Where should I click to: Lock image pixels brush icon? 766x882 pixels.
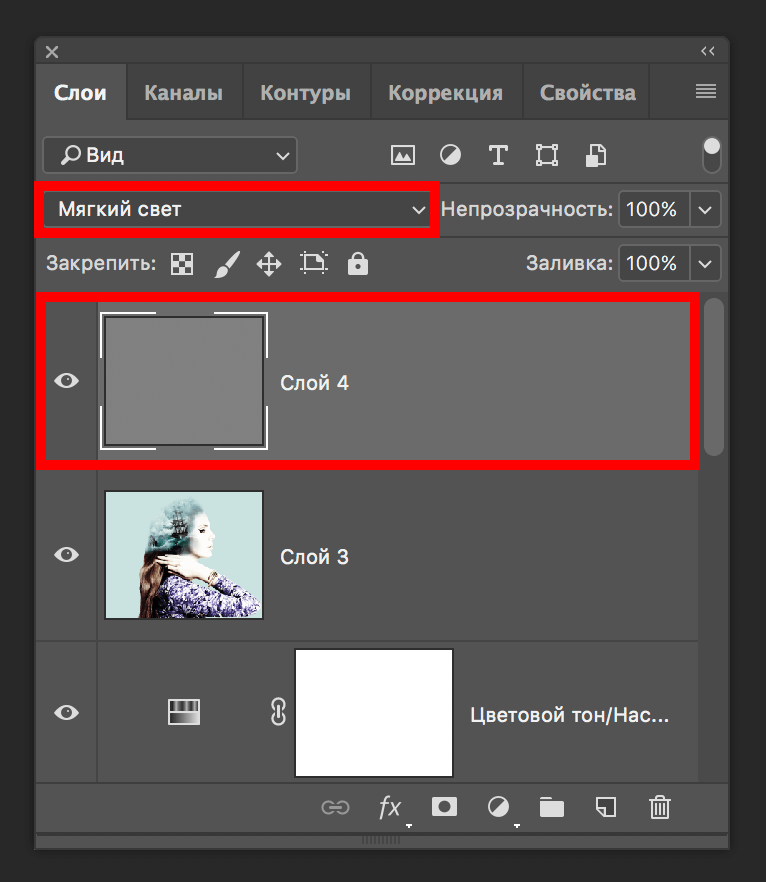point(226,264)
